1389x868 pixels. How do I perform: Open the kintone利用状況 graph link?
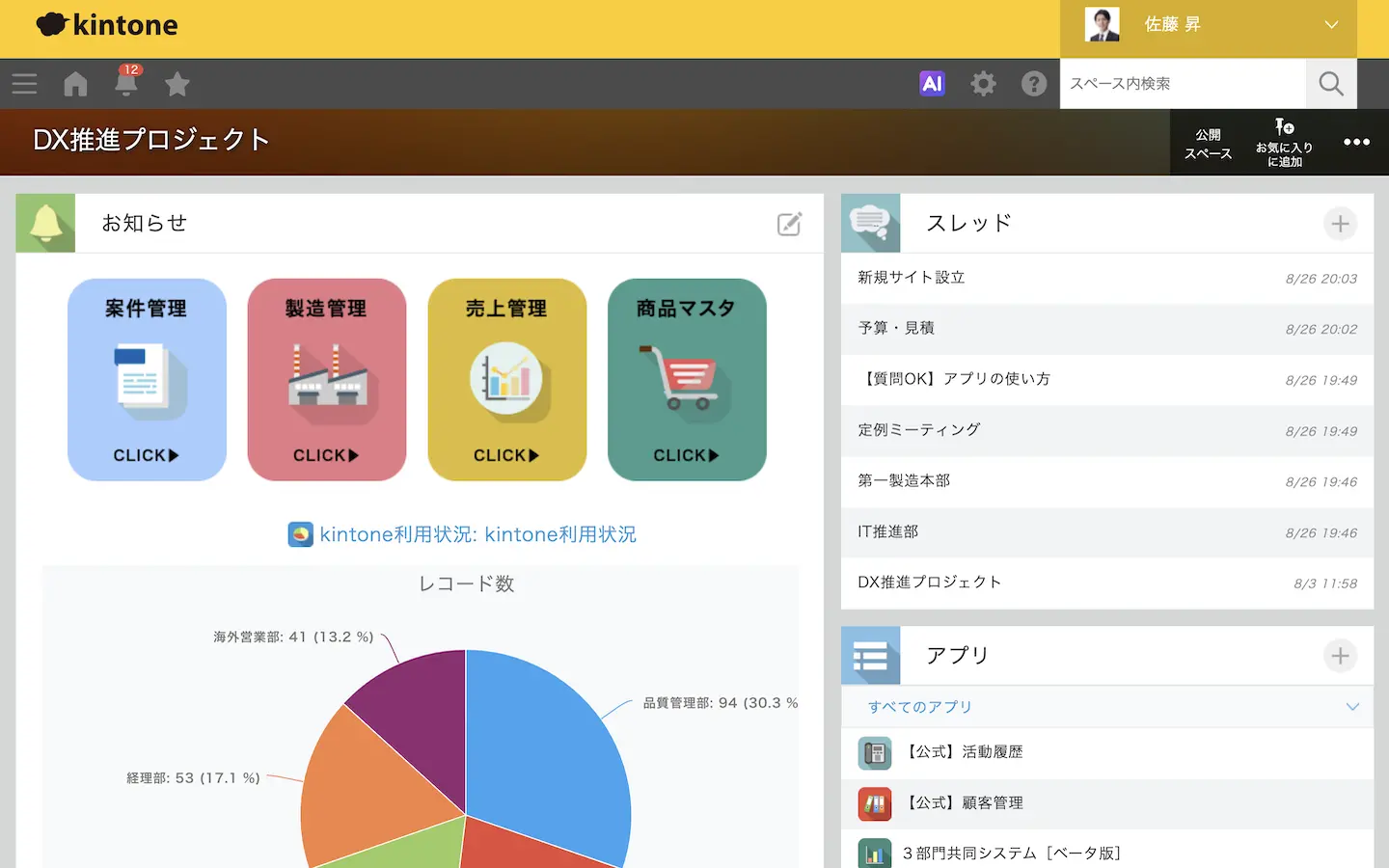tap(477, 534)
